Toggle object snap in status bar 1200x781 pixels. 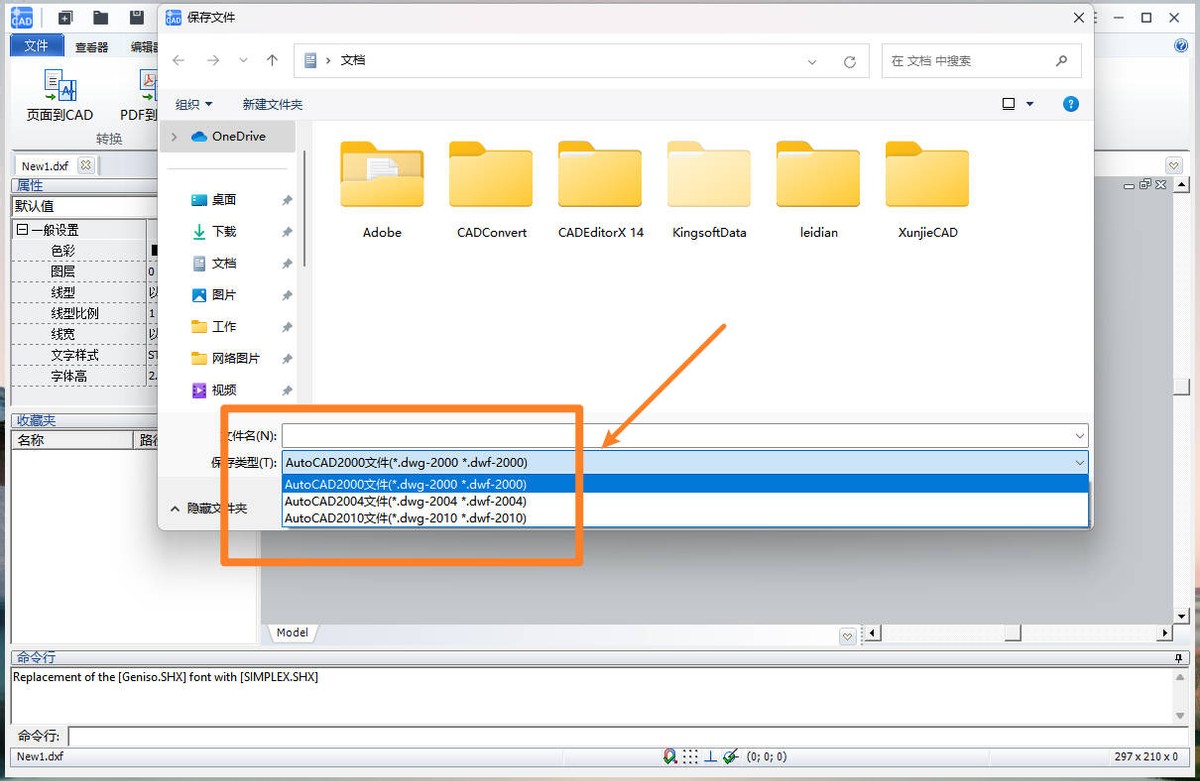click(x=669, y=757)
